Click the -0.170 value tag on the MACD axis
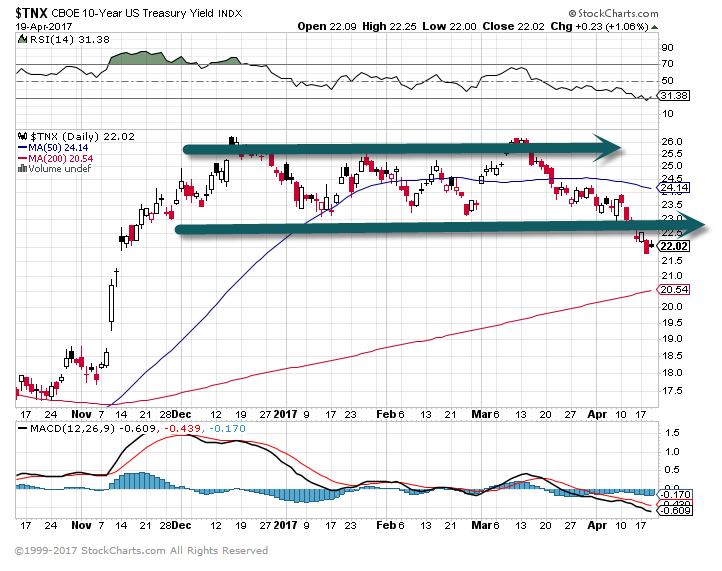The width and height of the screenshot is (722, 571). 675,495
